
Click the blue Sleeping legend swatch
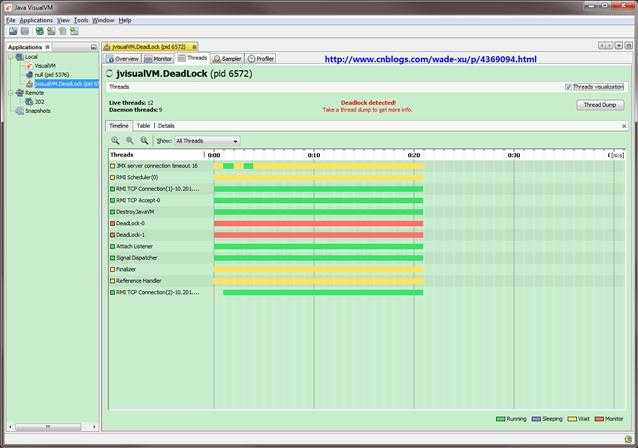tap(536, 419)
